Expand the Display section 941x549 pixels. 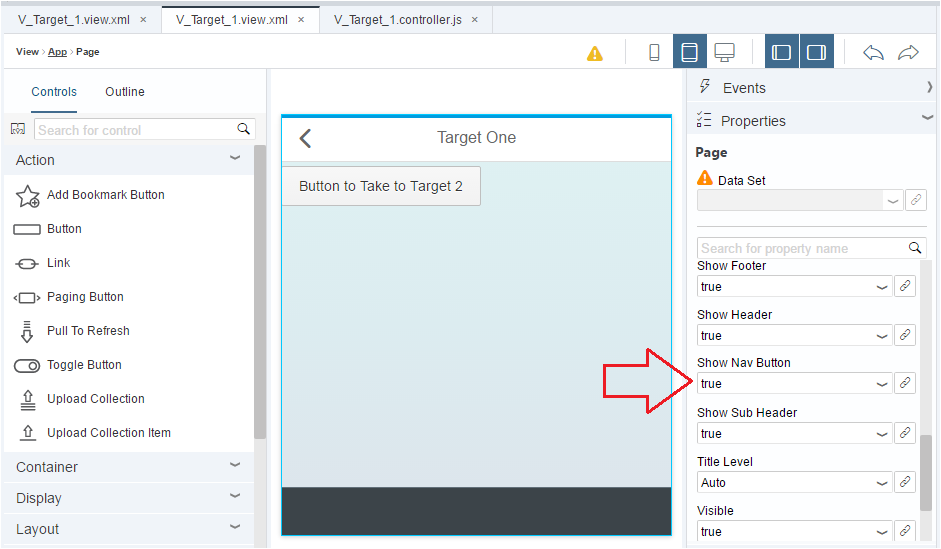click(235, 496)
